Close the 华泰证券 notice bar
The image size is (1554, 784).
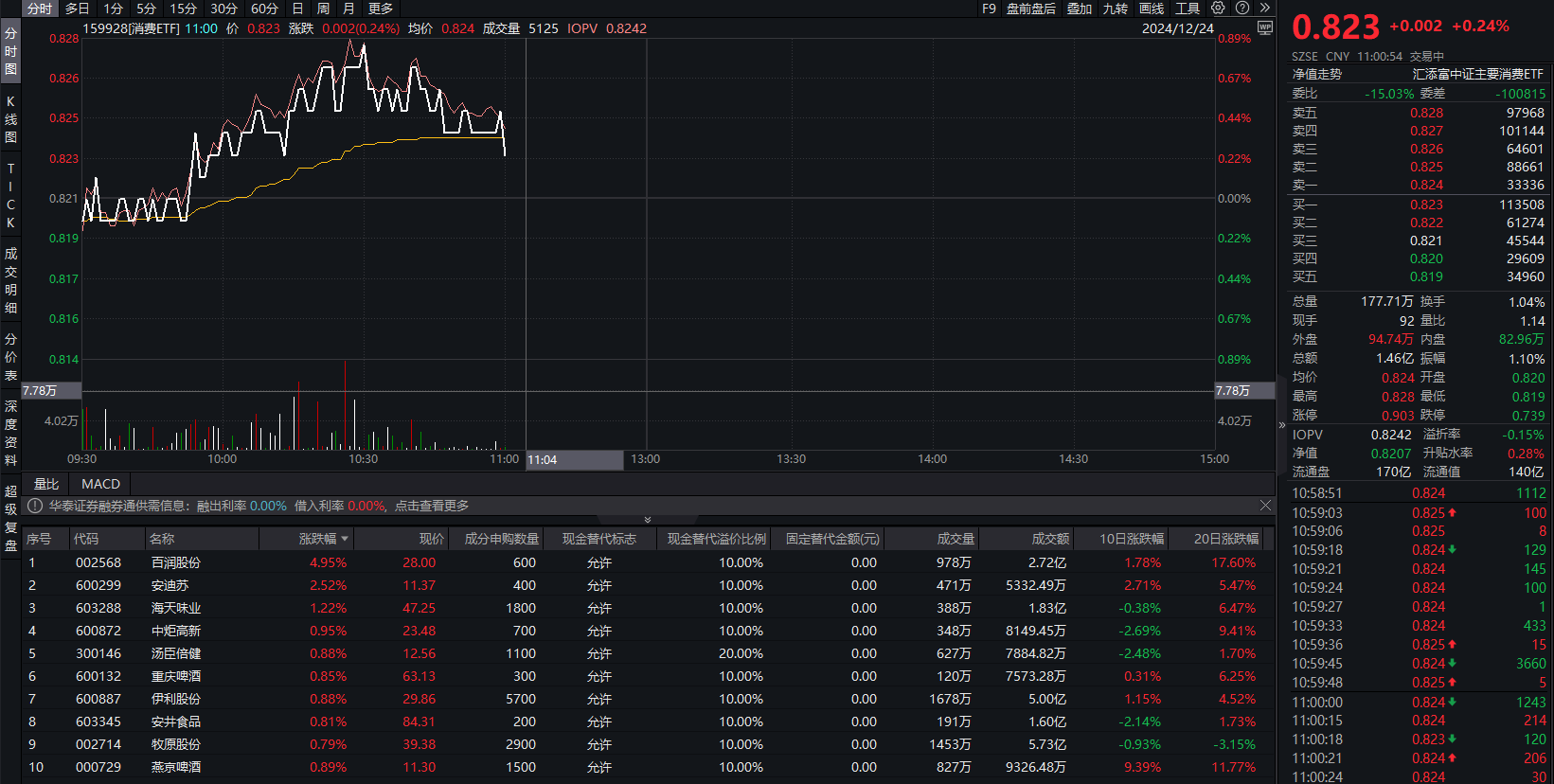click(1265, 506)
